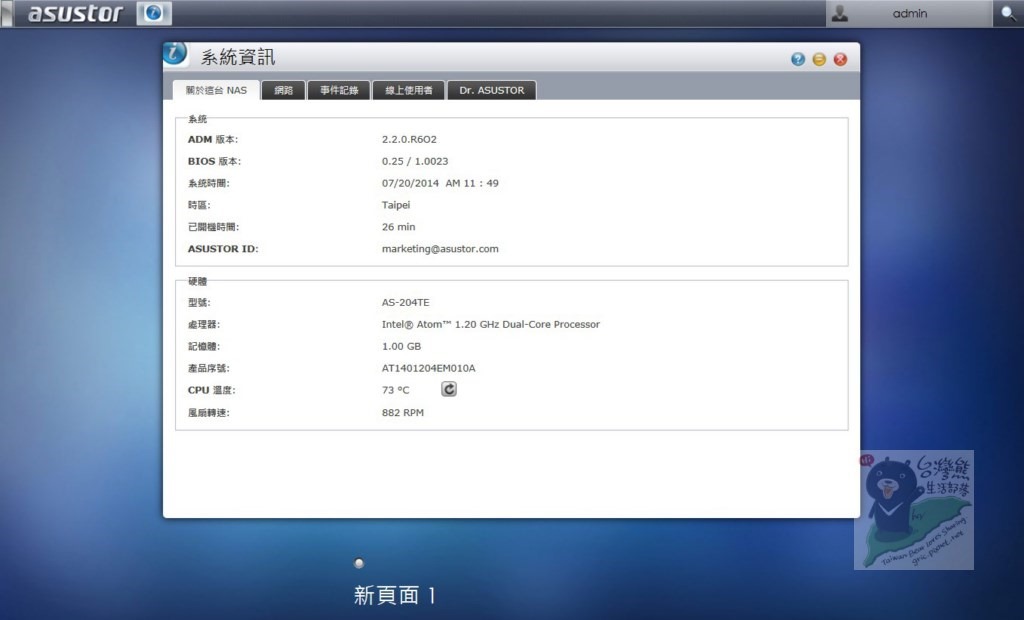The width and height of the screenshot is (1024, 620).
Task: Select the Intel Atom processor text
Action: tap(490, 325)
